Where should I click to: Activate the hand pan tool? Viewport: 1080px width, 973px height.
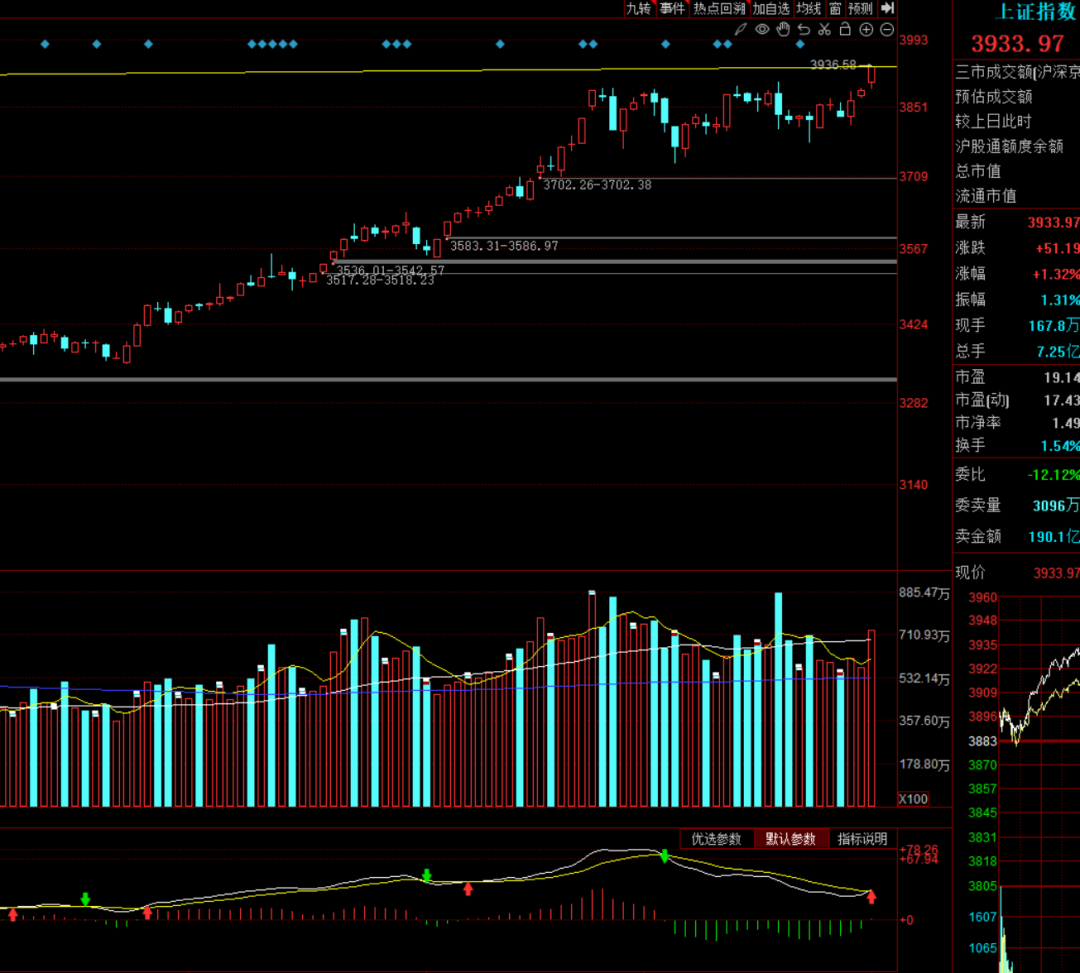(783, 29)
